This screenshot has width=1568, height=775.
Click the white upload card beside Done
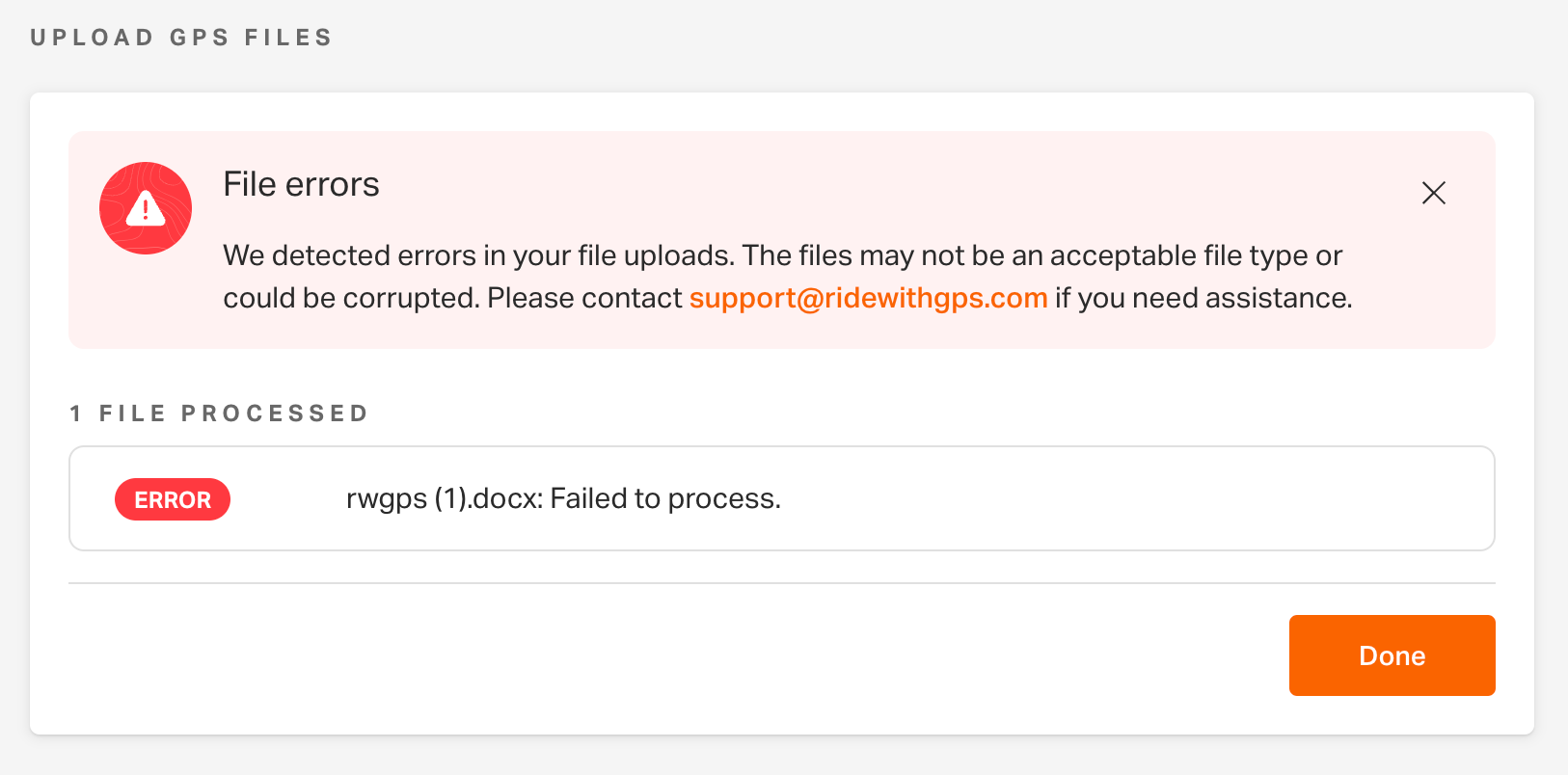coord(675,655)
